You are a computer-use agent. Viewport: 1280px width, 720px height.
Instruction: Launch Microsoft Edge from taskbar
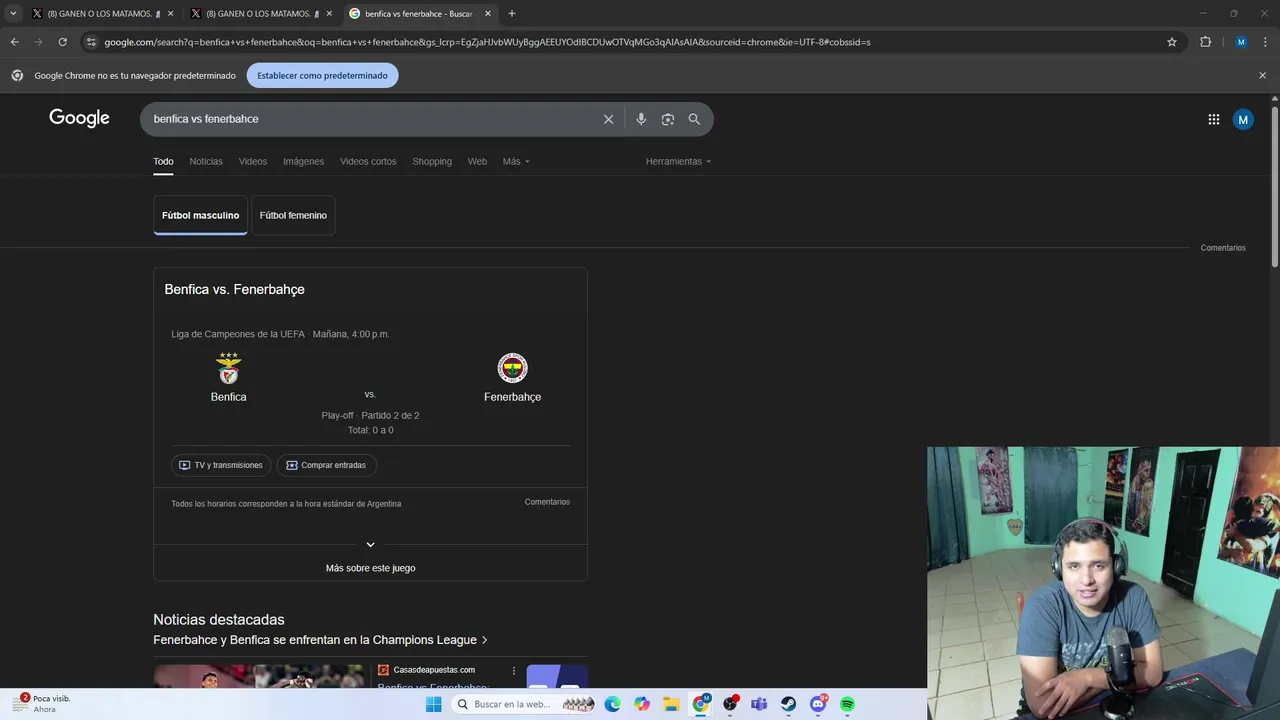[612, 704]
